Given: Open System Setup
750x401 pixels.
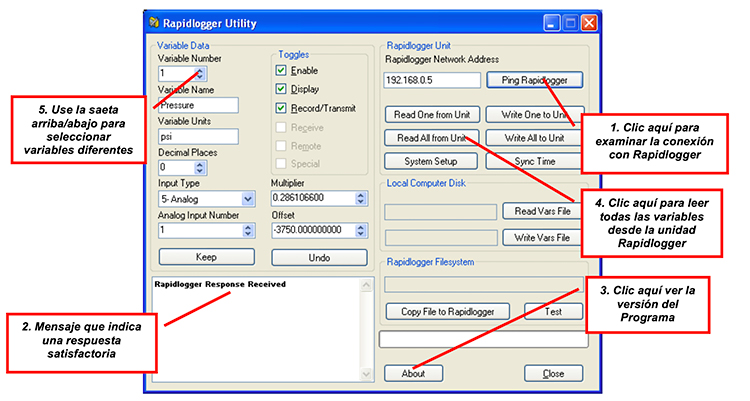Looking at the screenshot, I should coord(430,161).
